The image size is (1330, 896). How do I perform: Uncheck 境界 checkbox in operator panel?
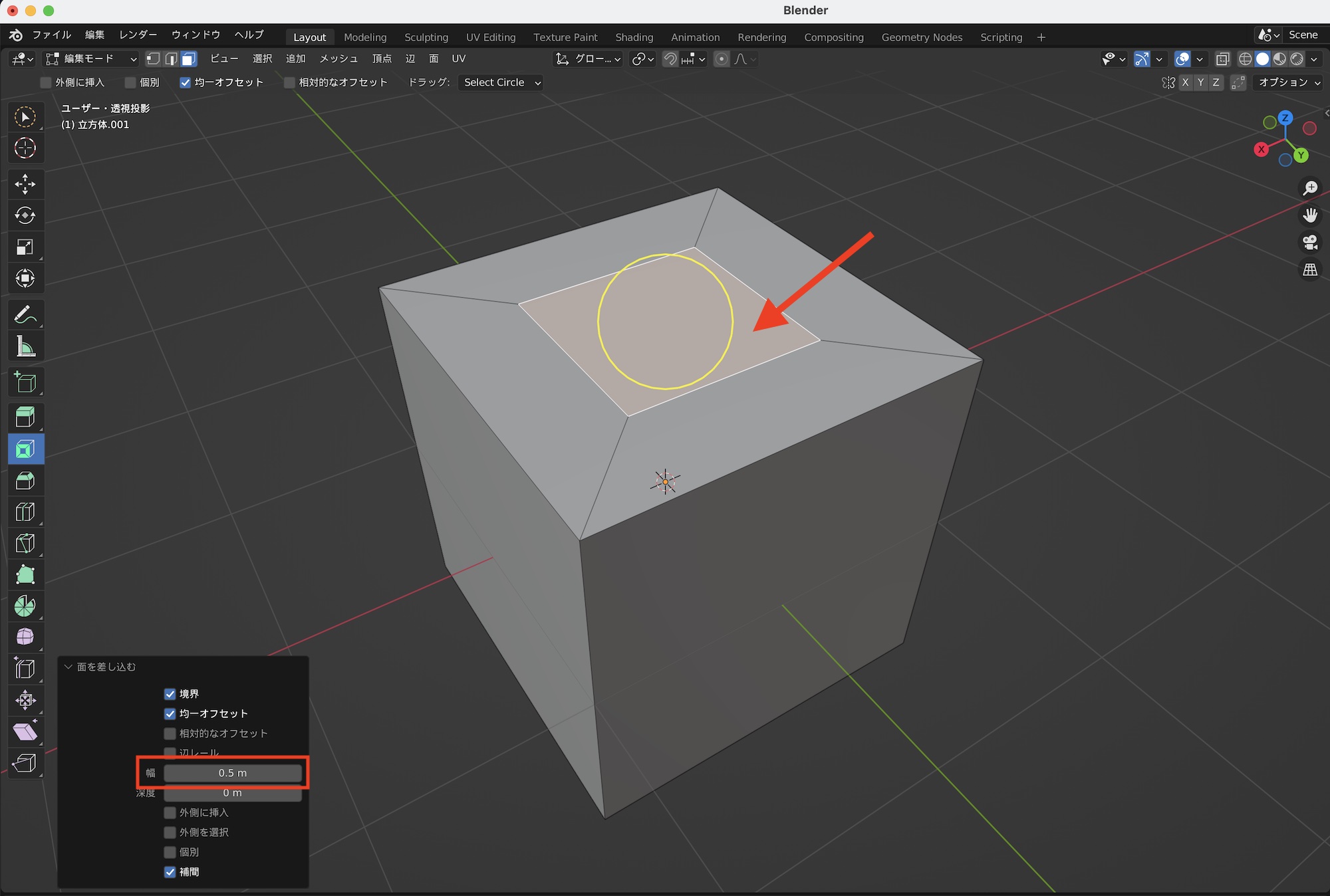tap(170, 694)
